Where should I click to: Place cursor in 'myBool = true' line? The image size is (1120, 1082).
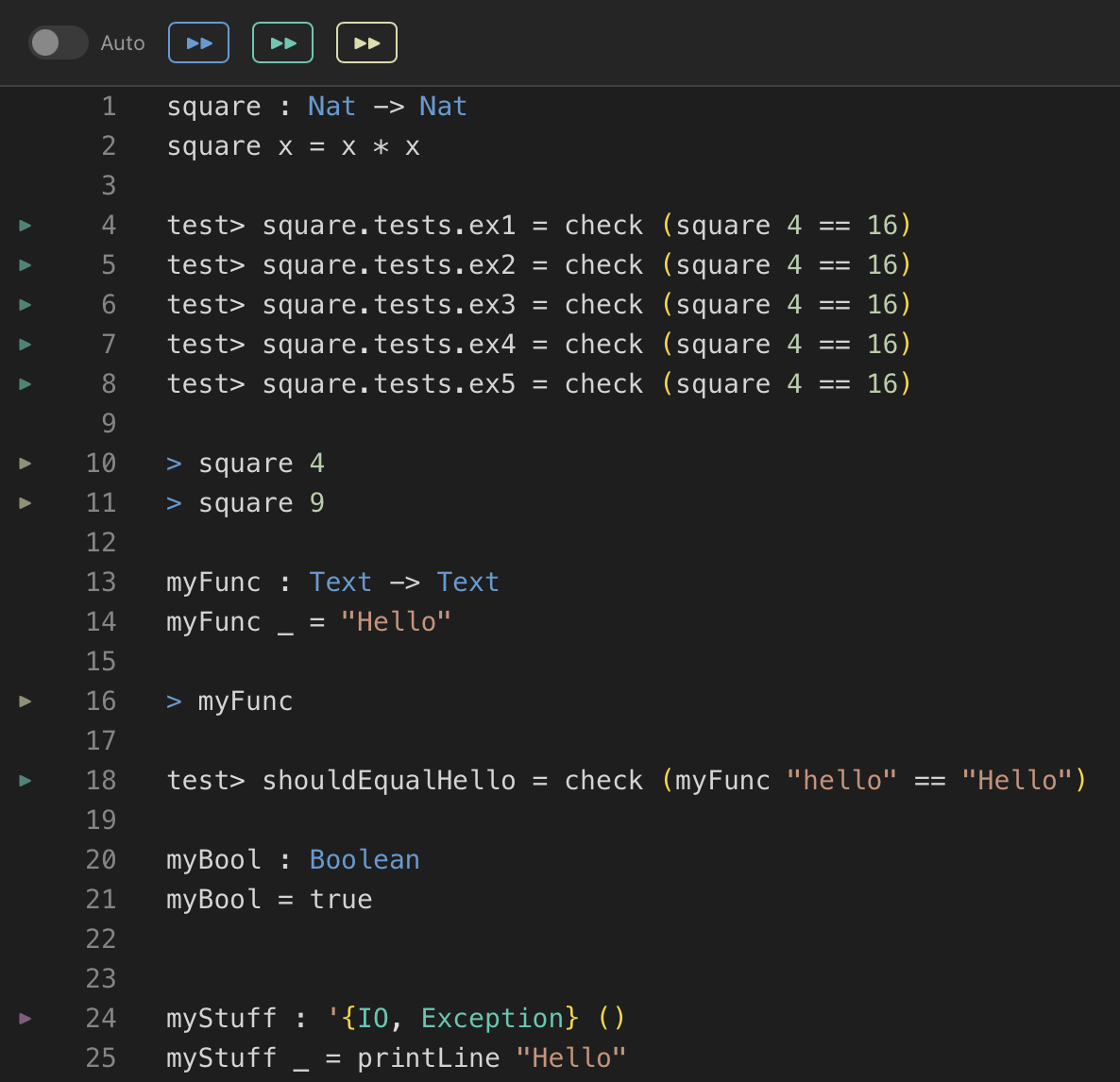click(269, 899)
